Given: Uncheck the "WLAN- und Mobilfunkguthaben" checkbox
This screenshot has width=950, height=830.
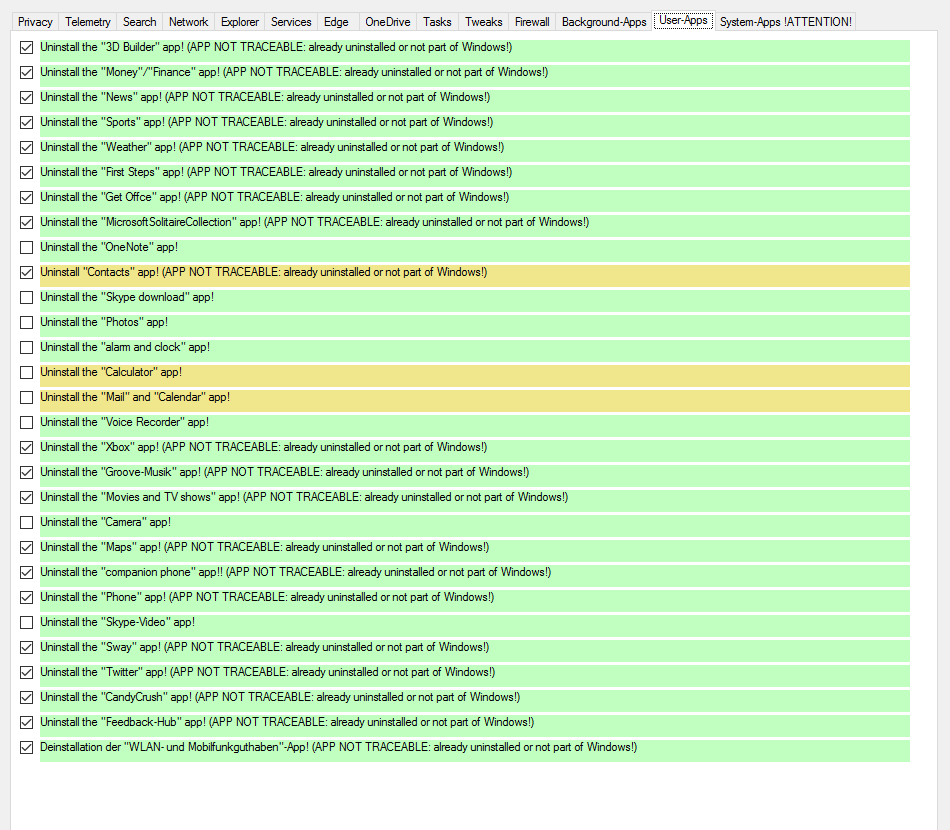Looking at the screenshot, I should [x=26, y=748].
